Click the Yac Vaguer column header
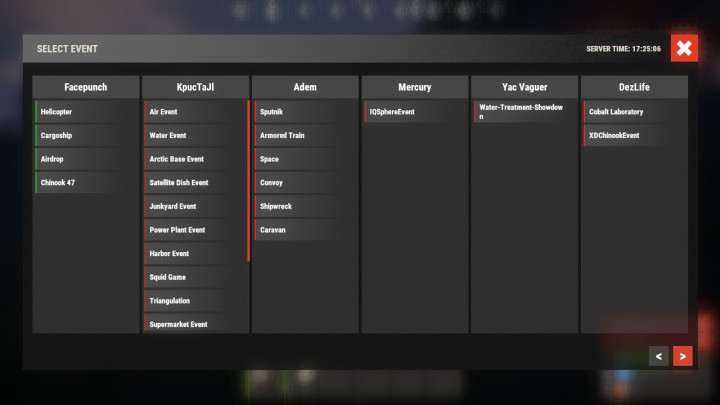The height and width of the screenshot is (405, 720). (x=525, y=87)
